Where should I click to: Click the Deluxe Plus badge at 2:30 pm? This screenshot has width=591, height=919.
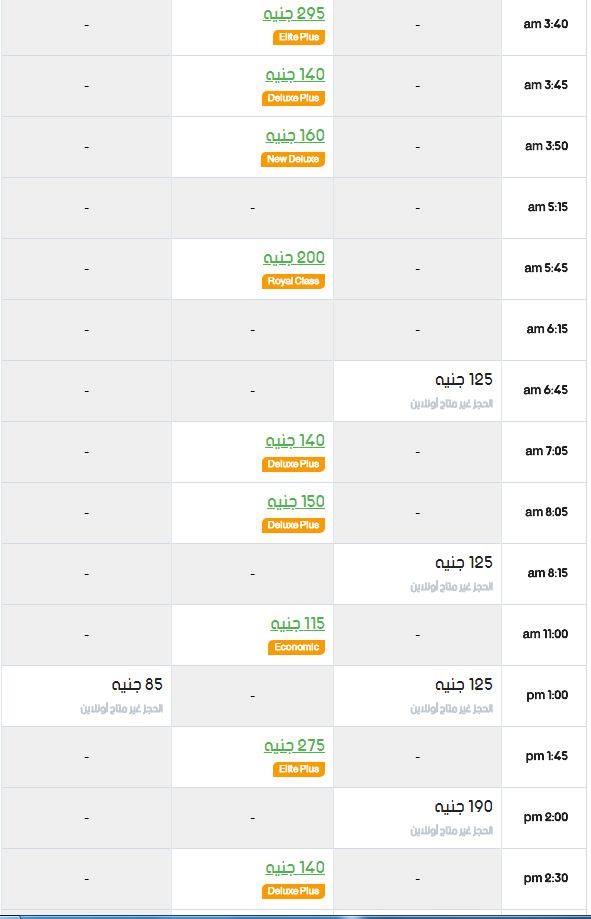pos(293,891)
